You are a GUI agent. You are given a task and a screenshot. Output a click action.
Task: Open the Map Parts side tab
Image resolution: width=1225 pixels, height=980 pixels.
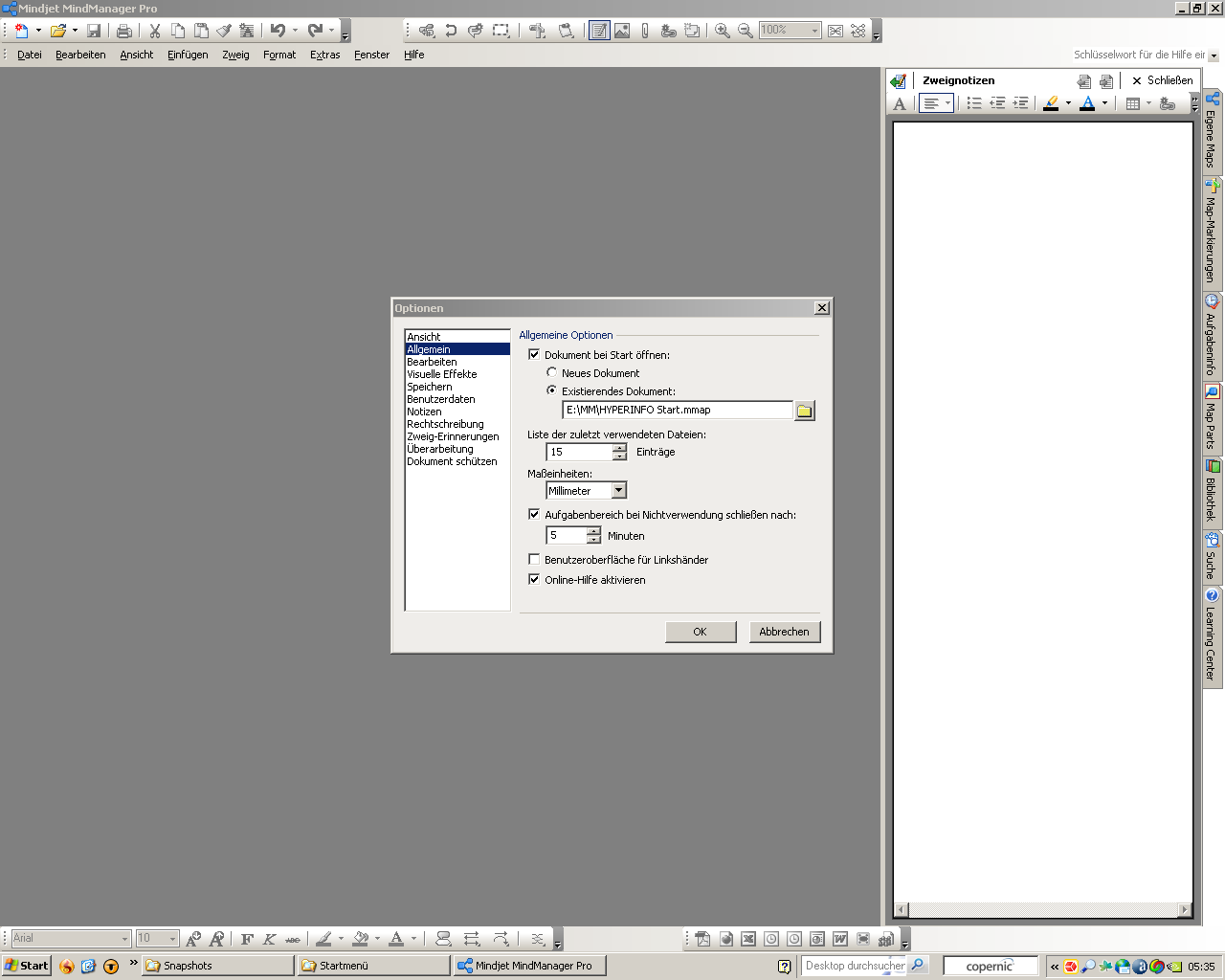[1212, 419]
